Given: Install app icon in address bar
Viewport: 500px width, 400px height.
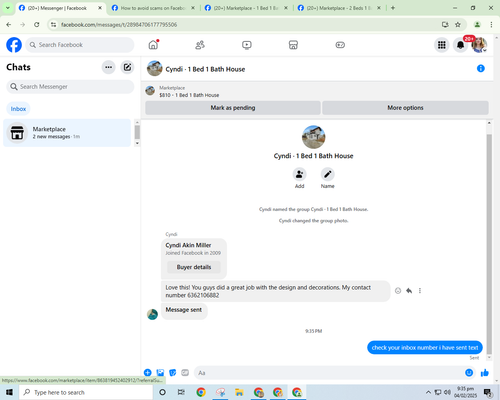Looking at the screenshot, I should coord(445,25).
